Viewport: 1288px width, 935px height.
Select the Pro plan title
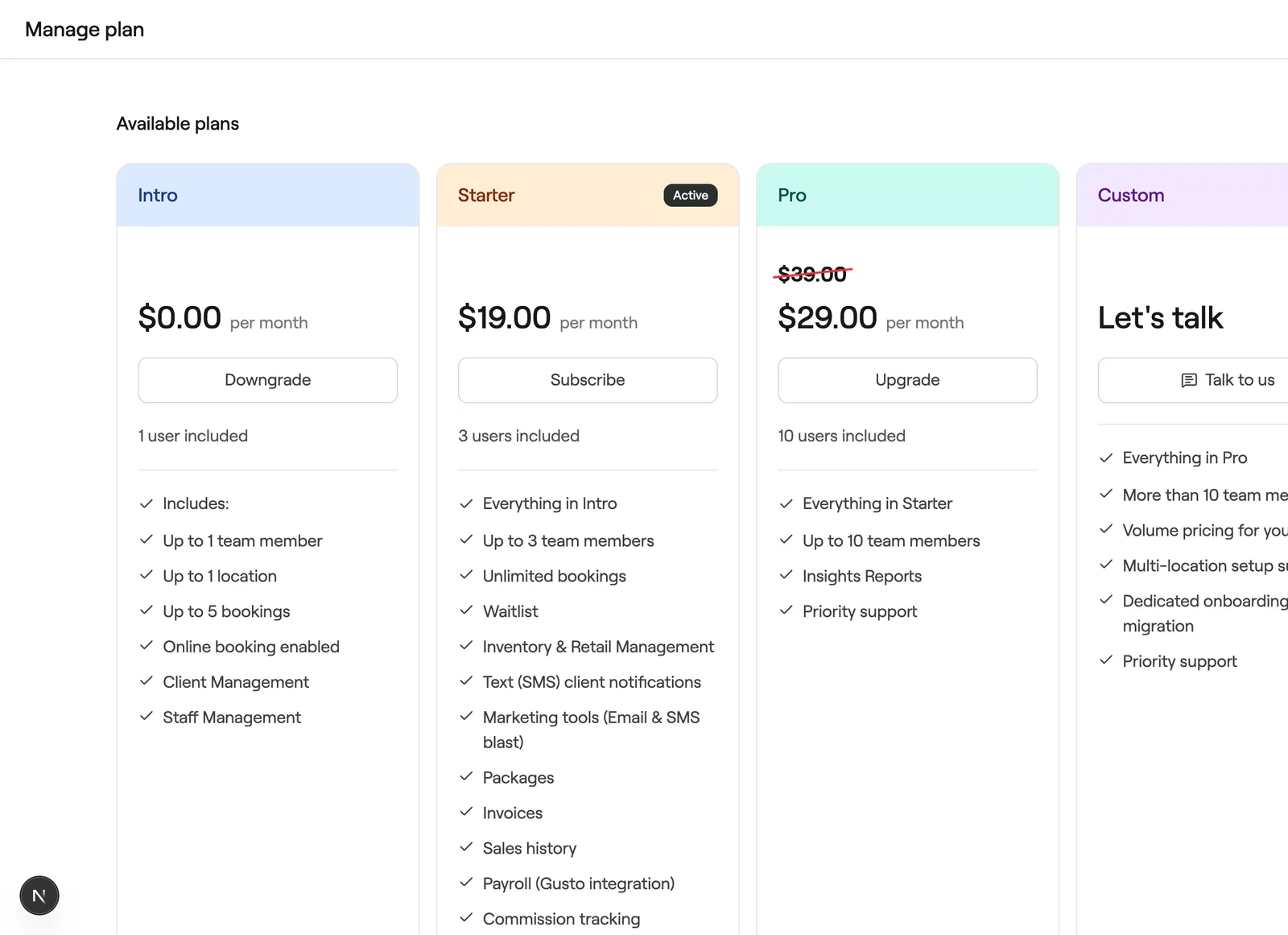[792, 196]
